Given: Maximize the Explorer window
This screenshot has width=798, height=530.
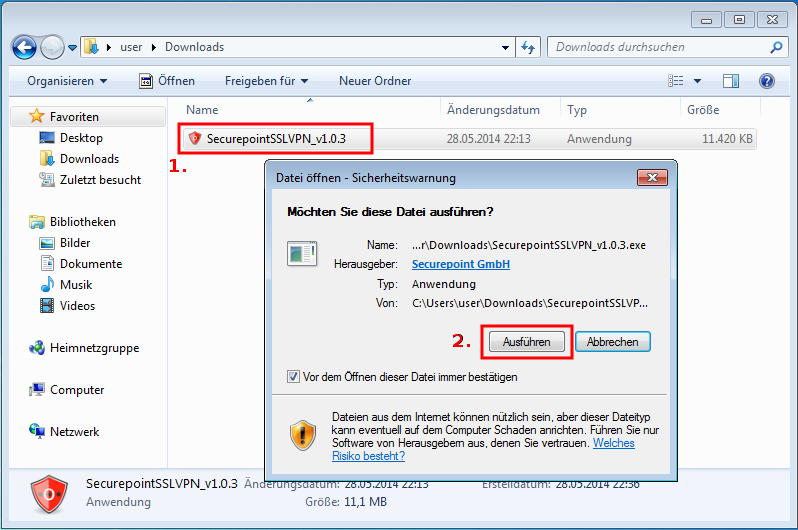Looking at the screenshot, I should [x=739, y=19].
